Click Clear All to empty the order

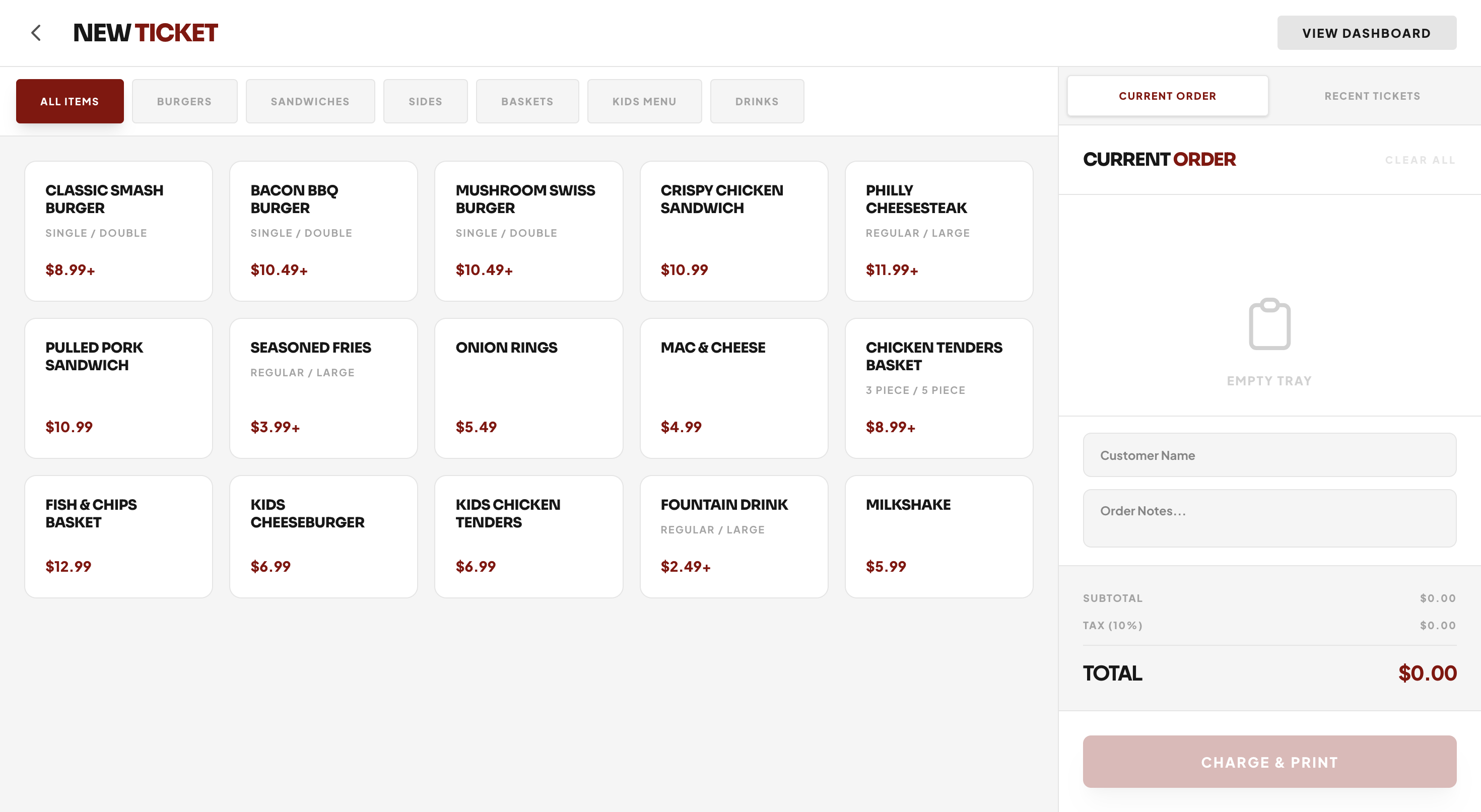1420,160
